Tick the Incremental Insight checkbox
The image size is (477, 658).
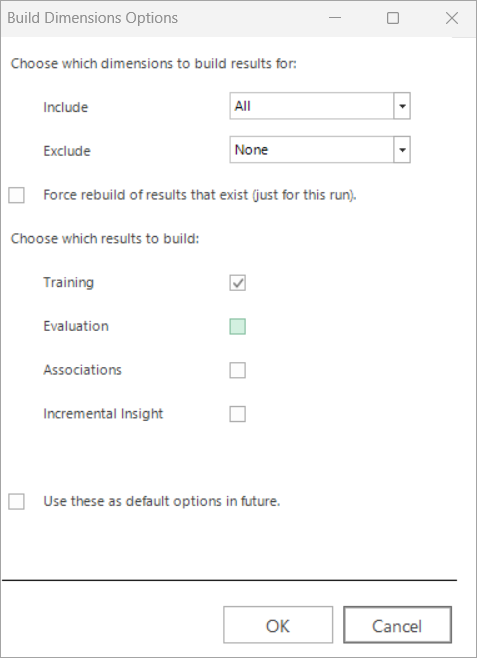click(237, 414)
